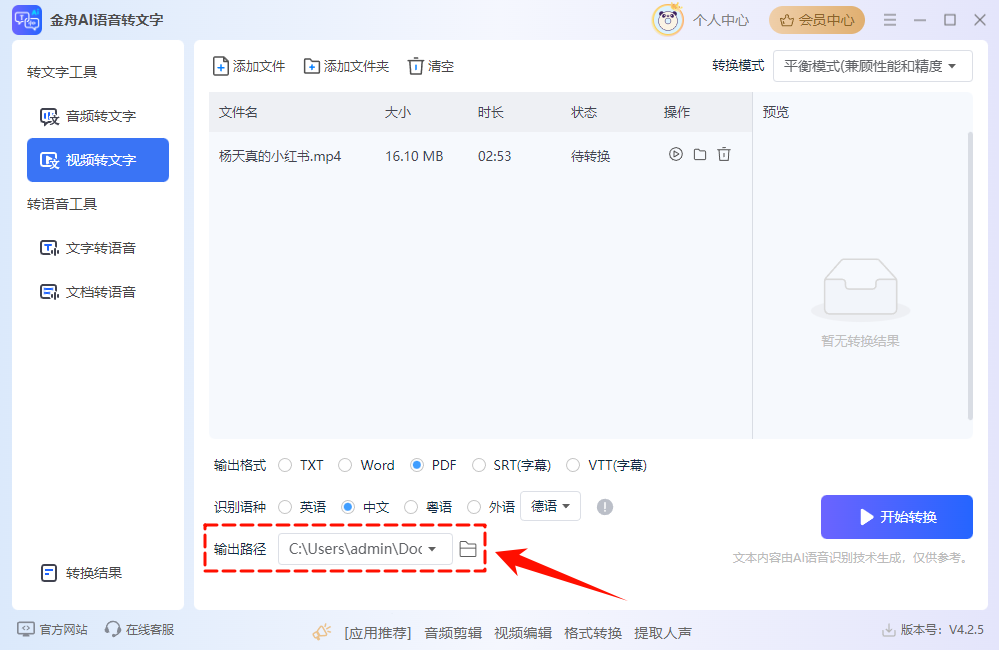
Task: Delete 杨天真的小红书.mp4 with its trash icon
Action: click(x=722, y=155)
